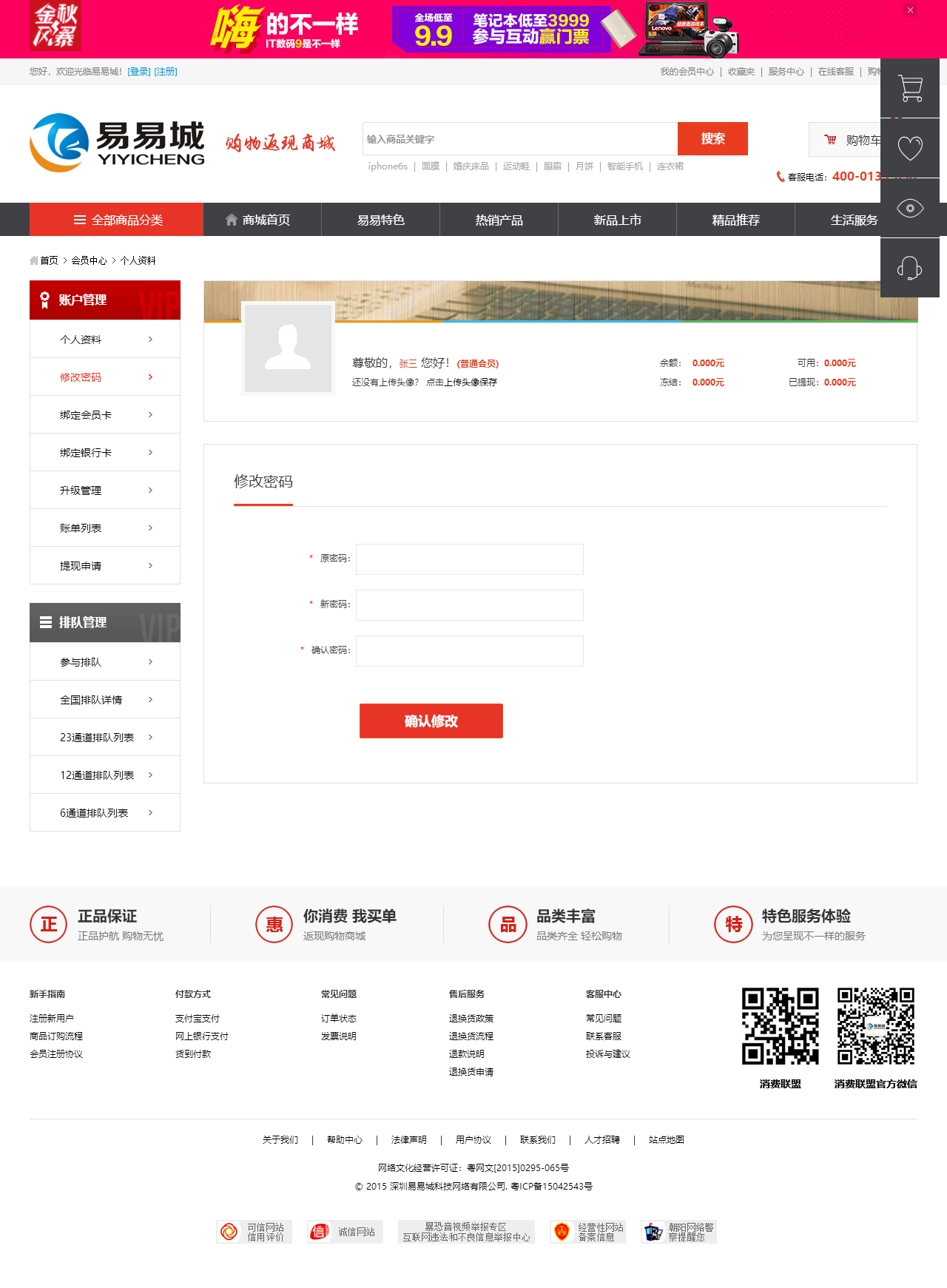
Task: Close the top banner advertisement
Action: click(x=910, y=10)
